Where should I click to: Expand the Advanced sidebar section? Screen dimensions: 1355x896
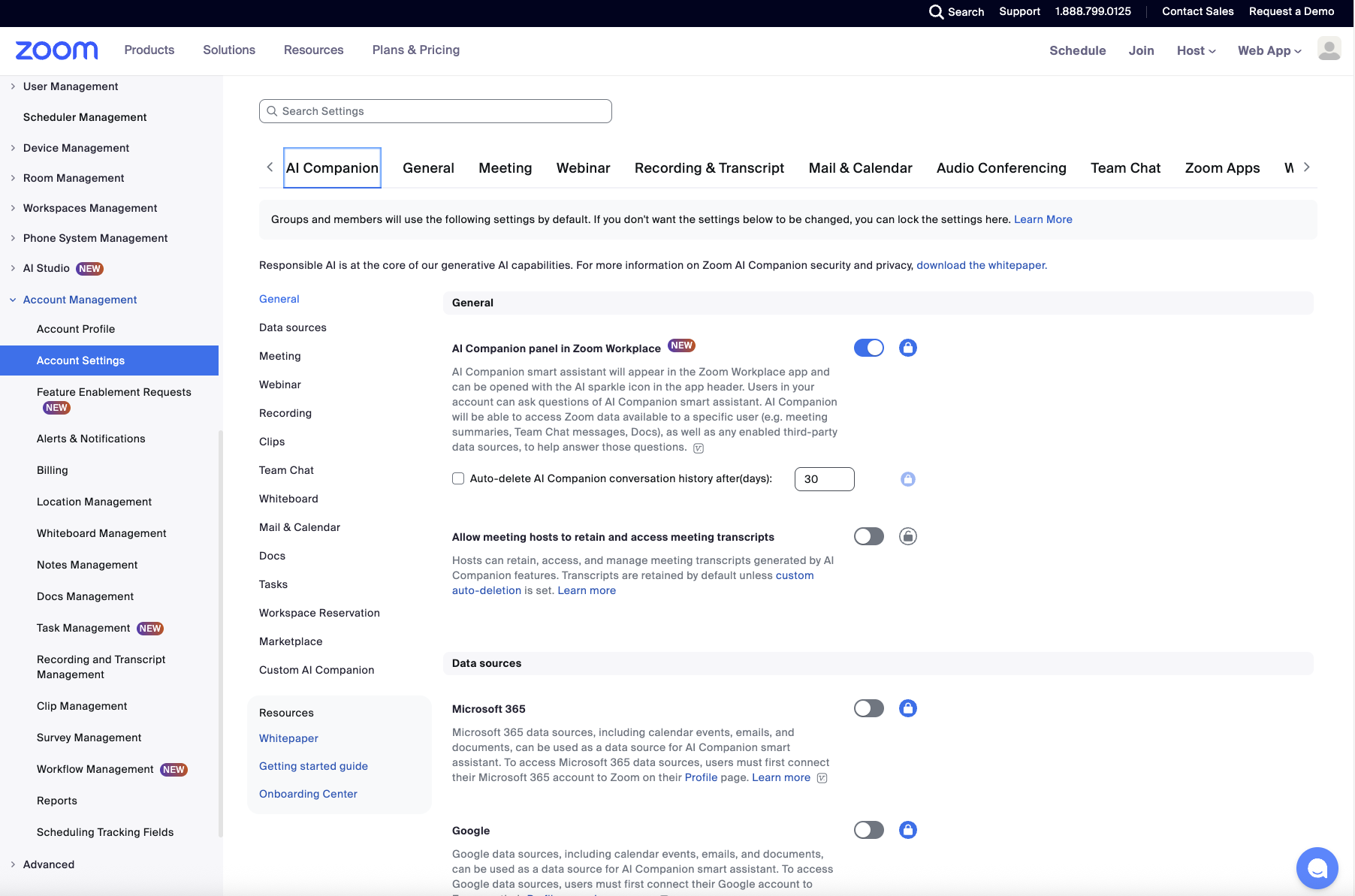[13, 864]
